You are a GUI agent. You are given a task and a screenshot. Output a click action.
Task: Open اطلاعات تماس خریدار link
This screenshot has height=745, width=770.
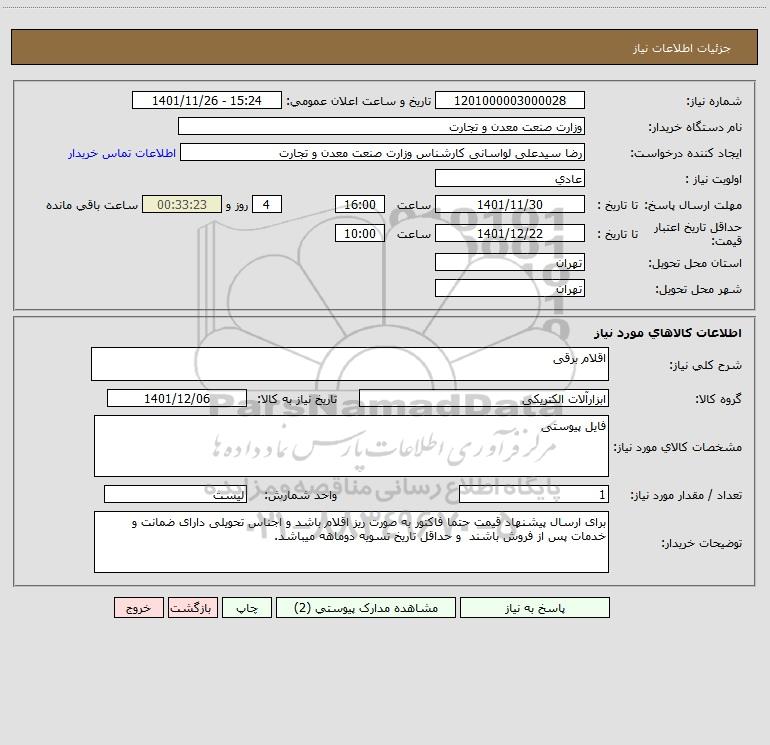pyautogui.click(x=122, y=153)
